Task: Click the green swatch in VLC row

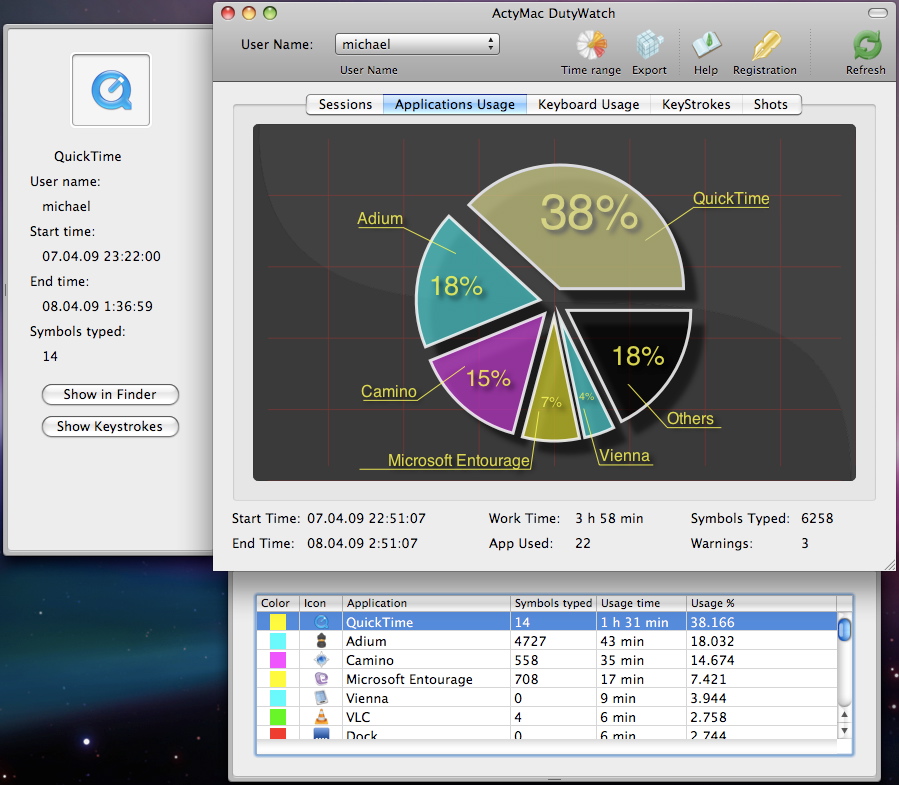Action: (278, 716)
